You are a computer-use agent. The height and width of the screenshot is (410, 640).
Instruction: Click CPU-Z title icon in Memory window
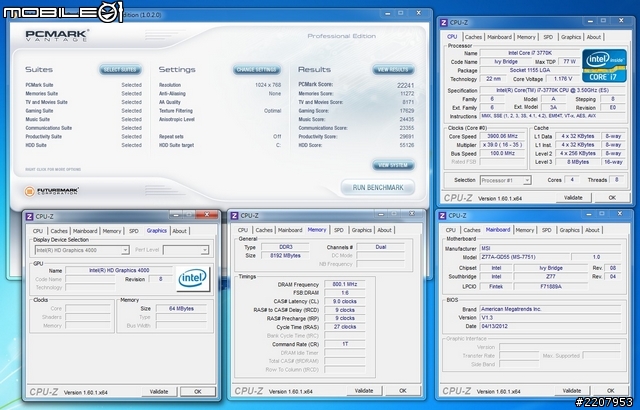235,215
